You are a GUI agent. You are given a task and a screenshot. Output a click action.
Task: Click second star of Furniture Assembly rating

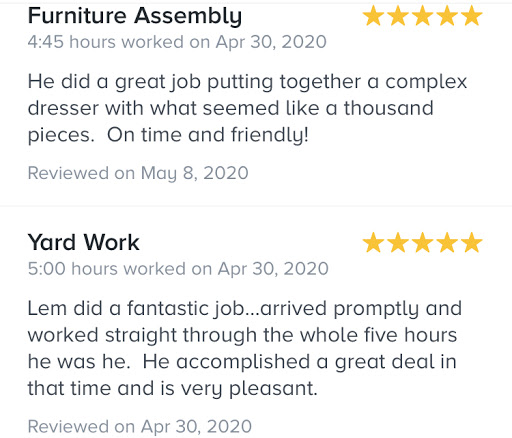pos(398,16)
